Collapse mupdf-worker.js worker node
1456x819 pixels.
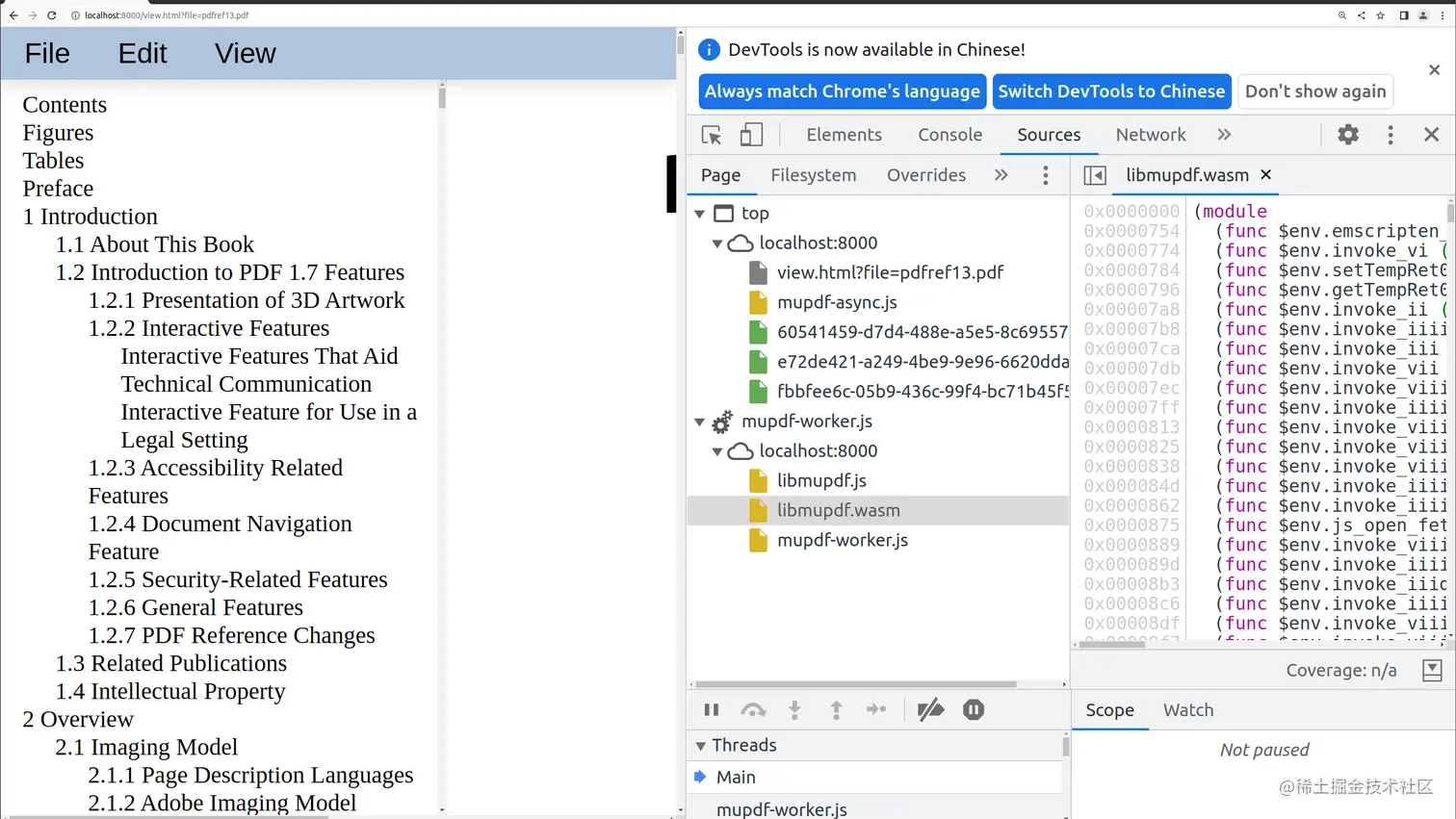[700, 422]
